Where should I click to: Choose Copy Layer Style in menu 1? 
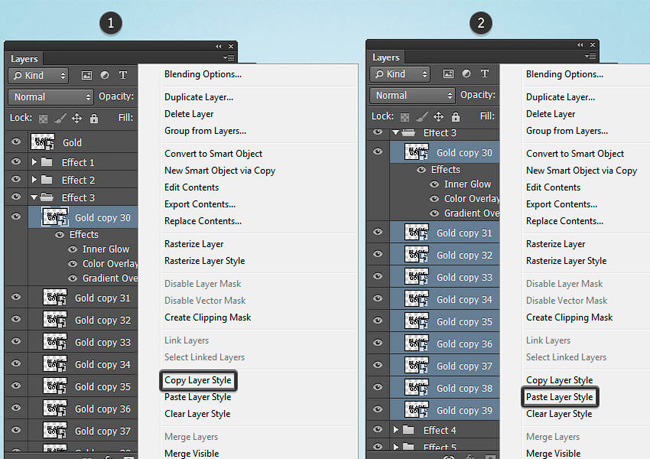point(198,380)
